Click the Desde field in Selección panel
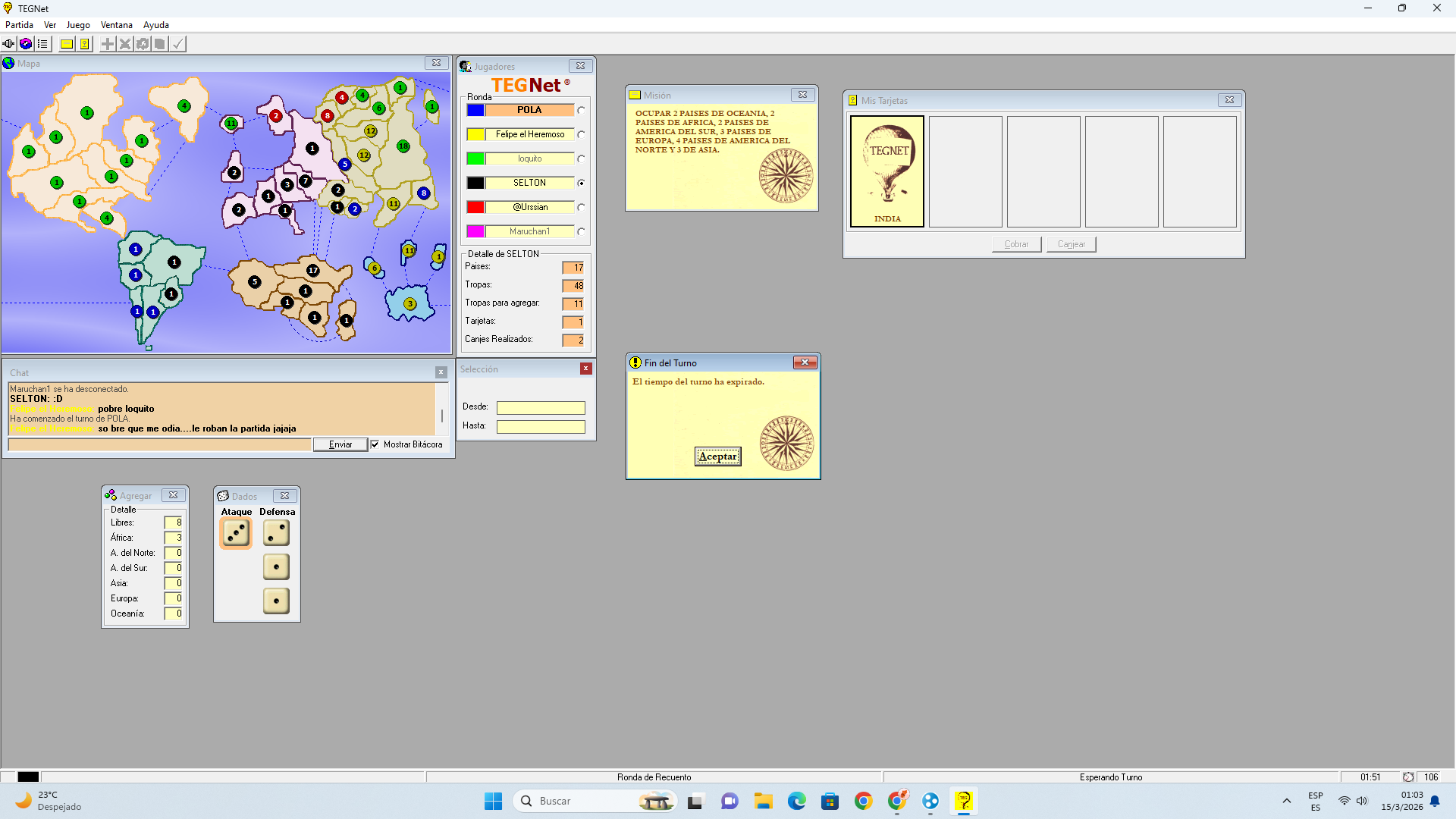1456x819 pixels. 541,408
